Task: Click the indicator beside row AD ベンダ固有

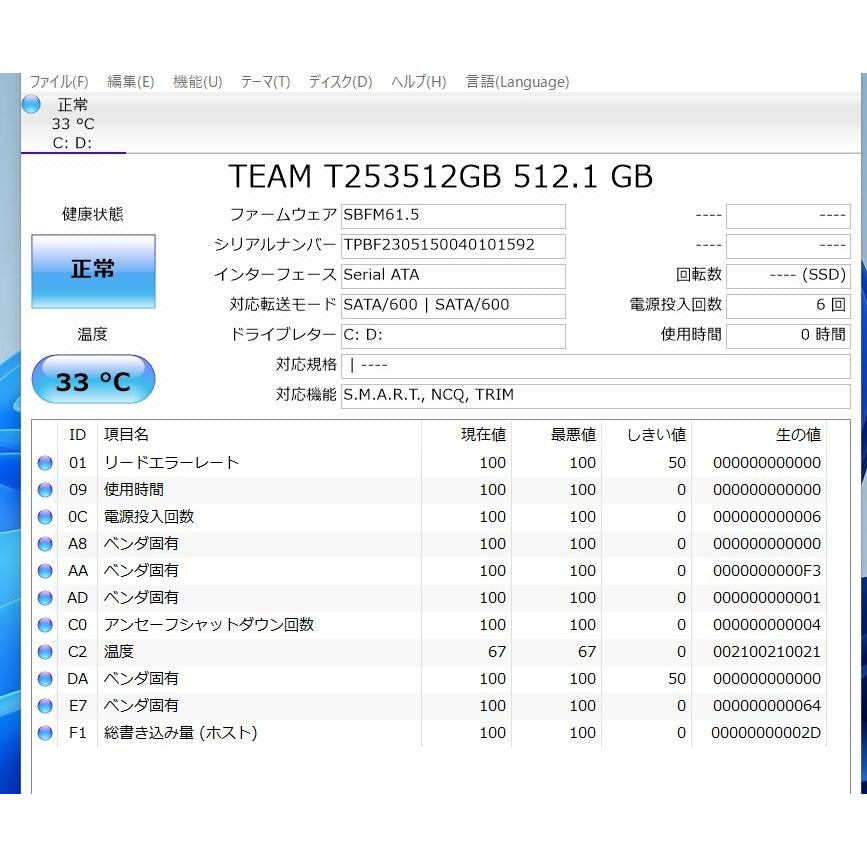Action: 45,597
